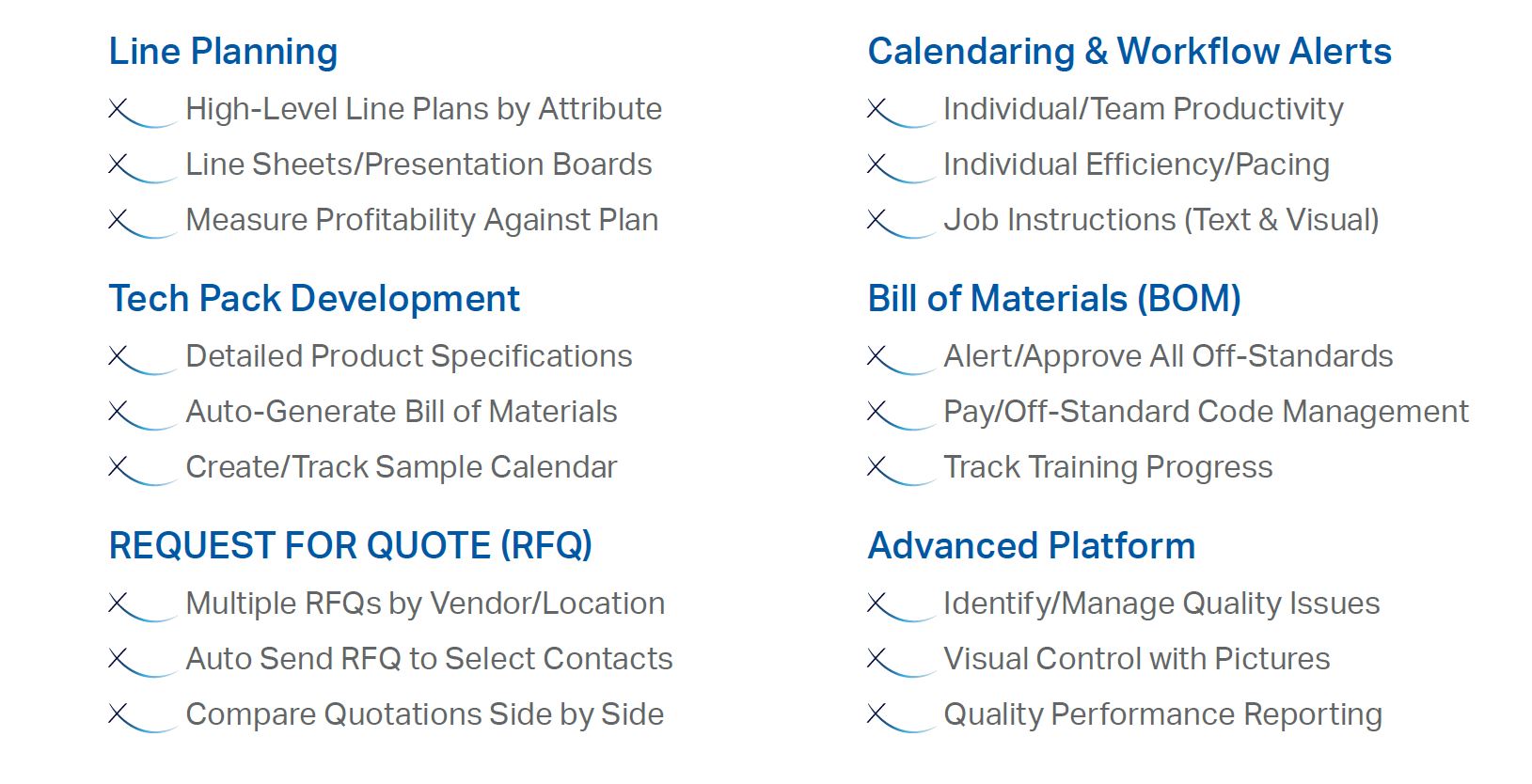Select the Advanced Platform heading
Viewport: 1532px width, 784px height.
click(1032, 546)
